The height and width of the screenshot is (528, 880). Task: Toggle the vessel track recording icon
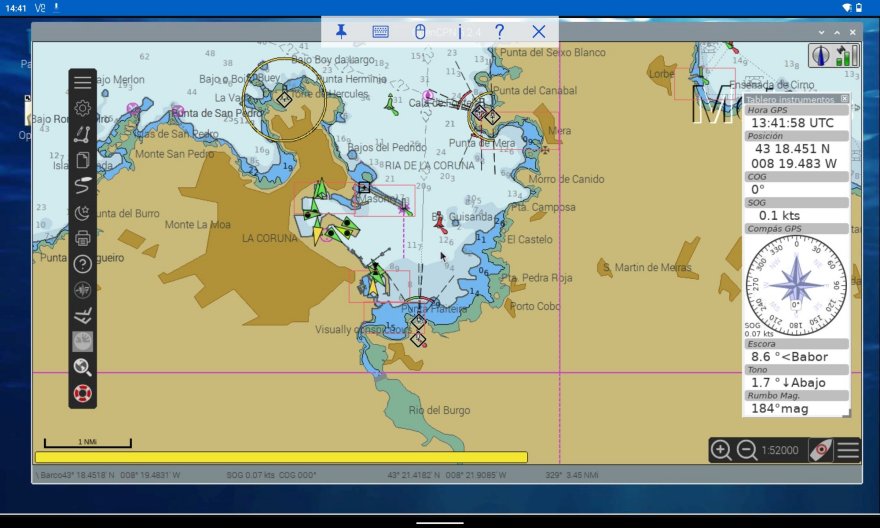click(x=83, y=186)
